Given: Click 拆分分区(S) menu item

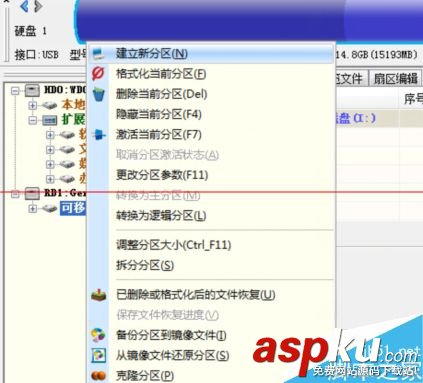Looking at the screenshot, I should (x=210, y=265).
